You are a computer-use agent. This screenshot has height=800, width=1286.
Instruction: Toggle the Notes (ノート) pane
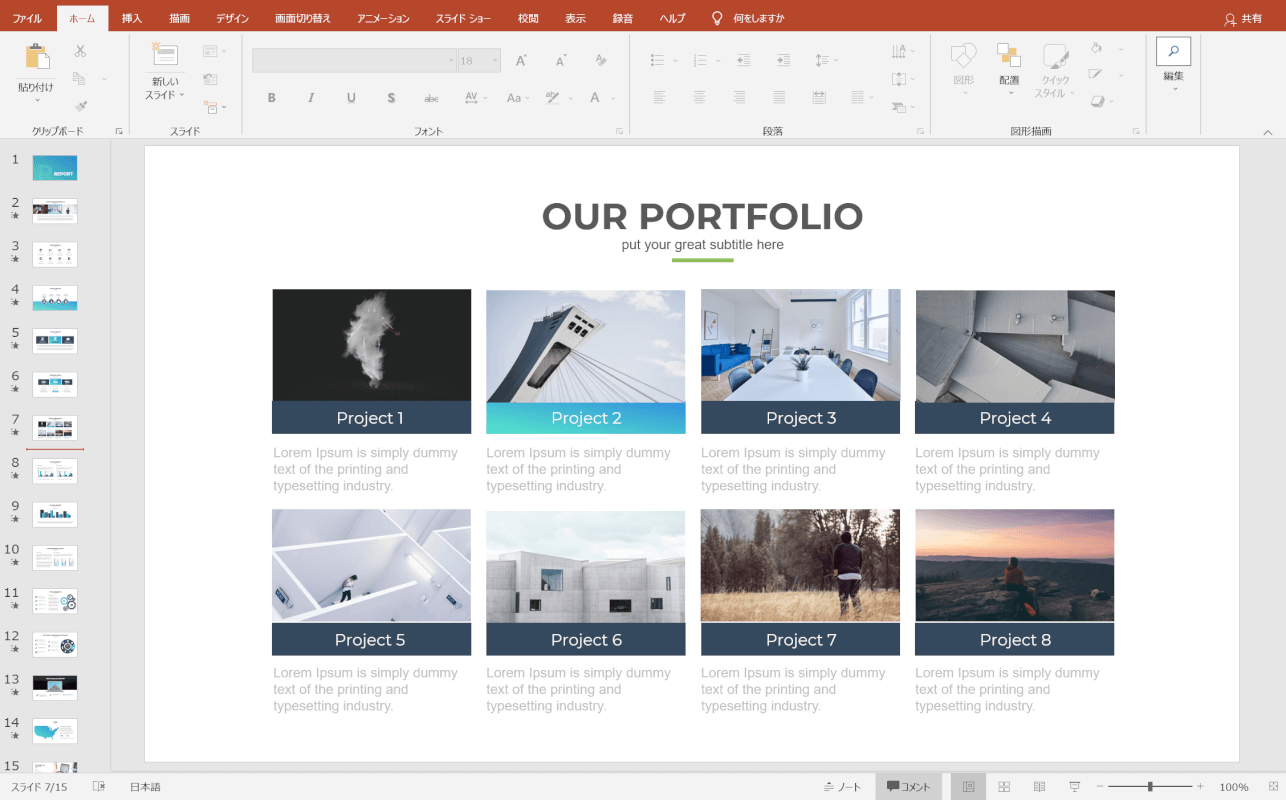click(843, 787)
